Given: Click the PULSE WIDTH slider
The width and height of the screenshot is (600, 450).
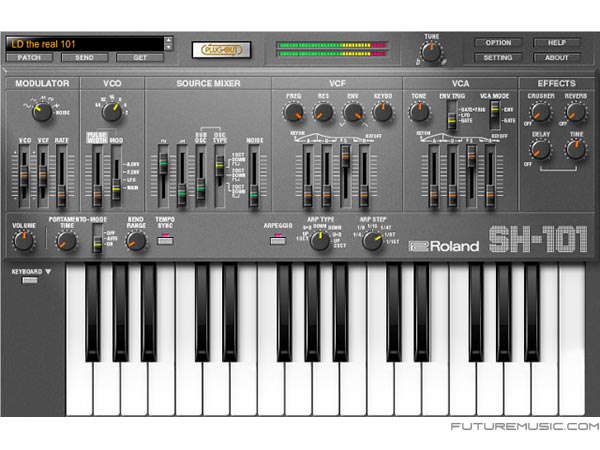Looking at the screenshot, I should pos(98,177).
